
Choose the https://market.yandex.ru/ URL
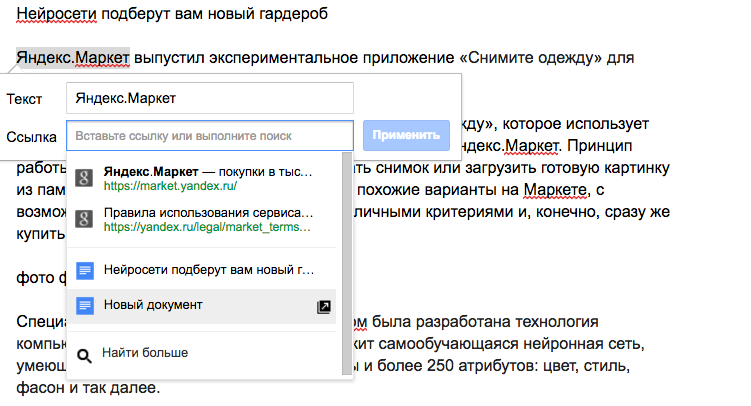pyautogui.click(x=170, y=186)
